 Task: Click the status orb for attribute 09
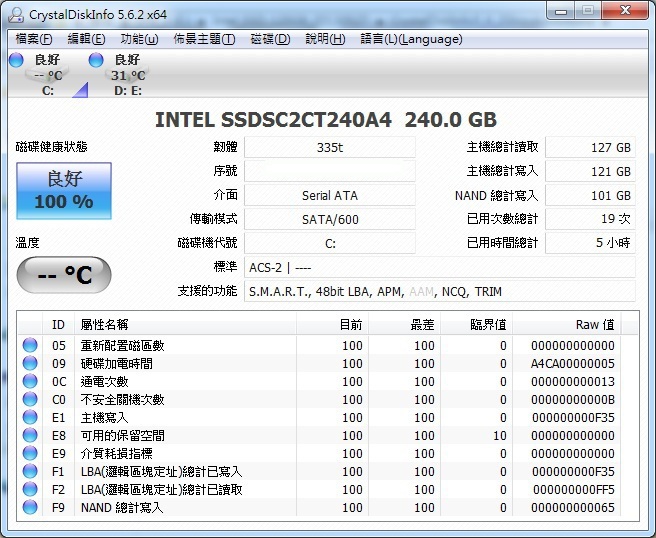(30, 363)
